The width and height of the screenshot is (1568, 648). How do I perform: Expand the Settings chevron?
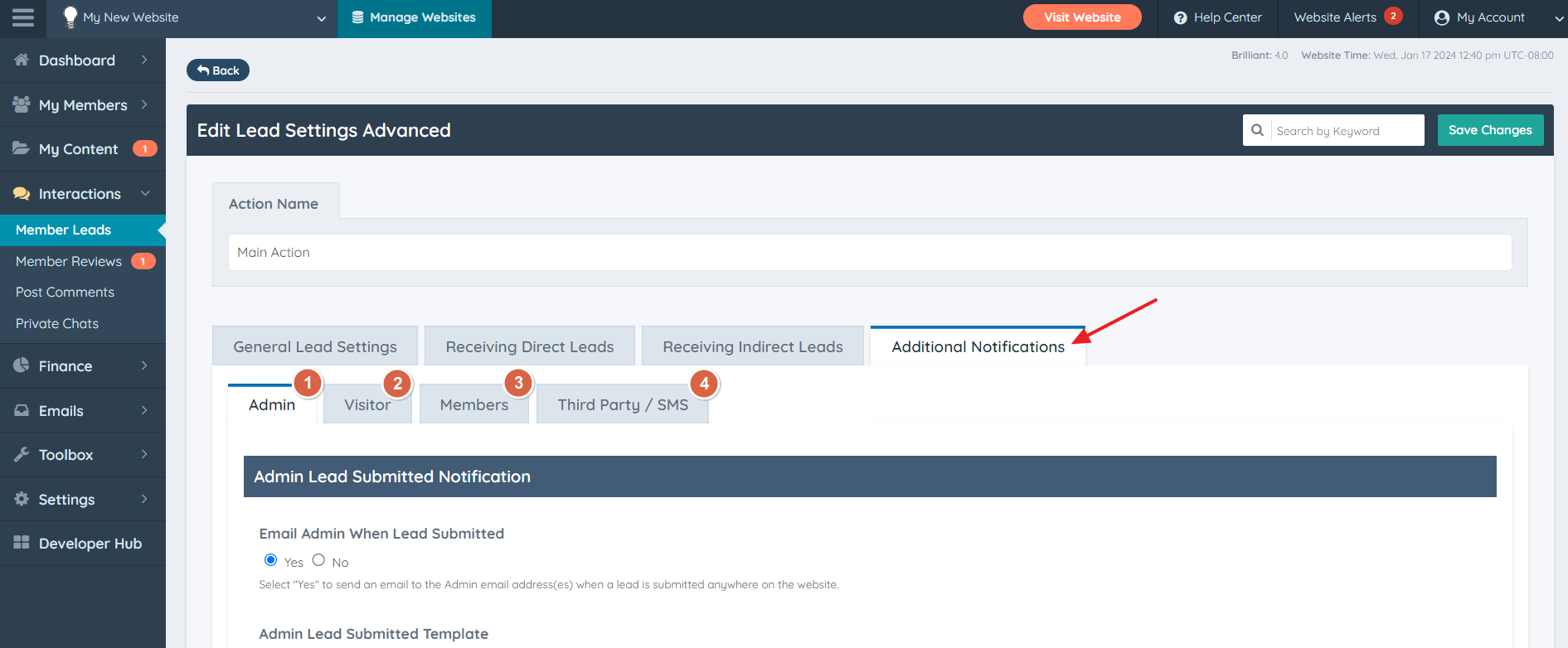click(x=144, y=499)
